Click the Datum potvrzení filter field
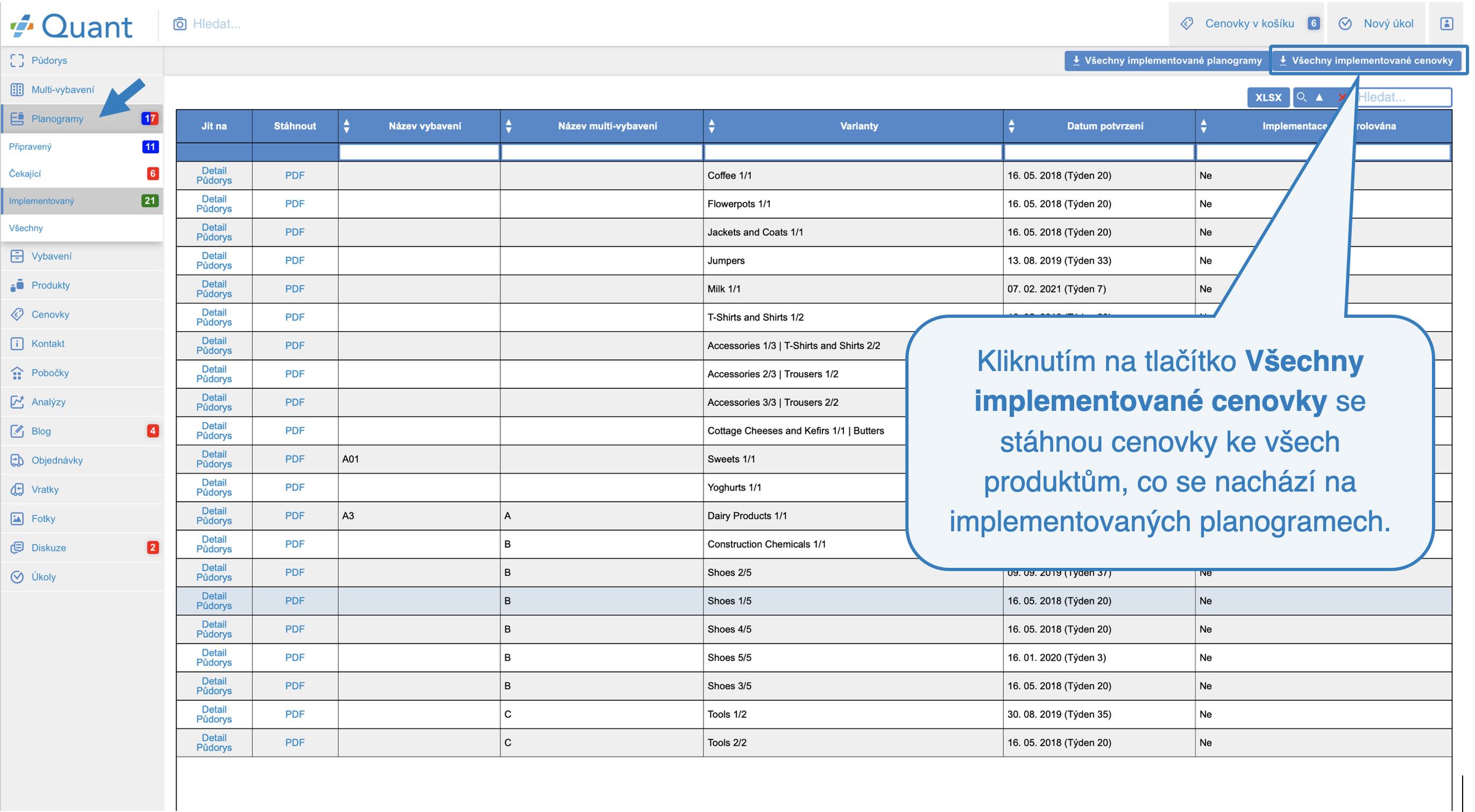Viewport: 1475px width, 812px height. [x=1099, y=152]
